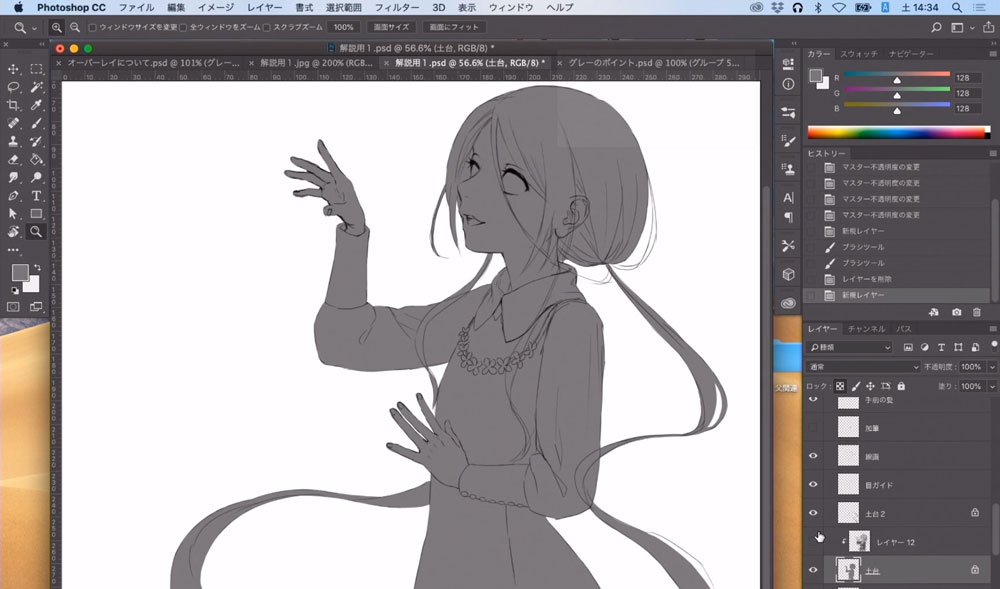Image resolution: width=1000 pixels, height=589 pixels.
Task: Delete current state with History trash icon
Action: click(976, 313)
